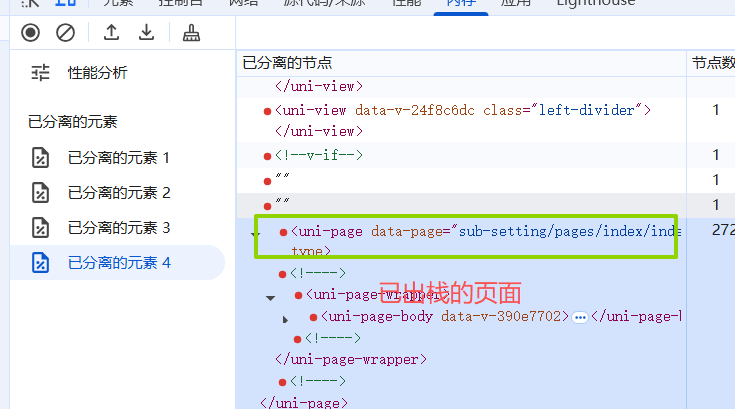This screenshot has height=409, width=735.
Task: Collapse the uni-page-wrapper node
Action: (x=270, y=297)
